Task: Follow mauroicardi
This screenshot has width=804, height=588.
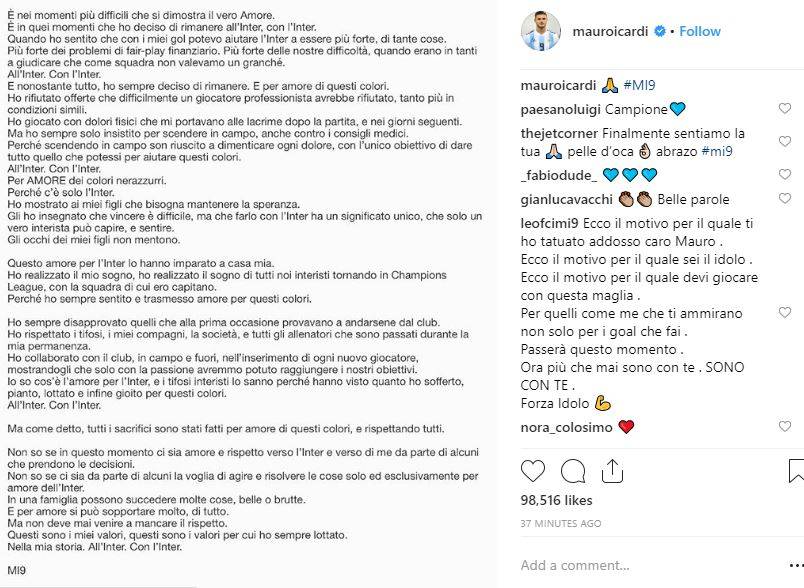Action: point(700,32)
